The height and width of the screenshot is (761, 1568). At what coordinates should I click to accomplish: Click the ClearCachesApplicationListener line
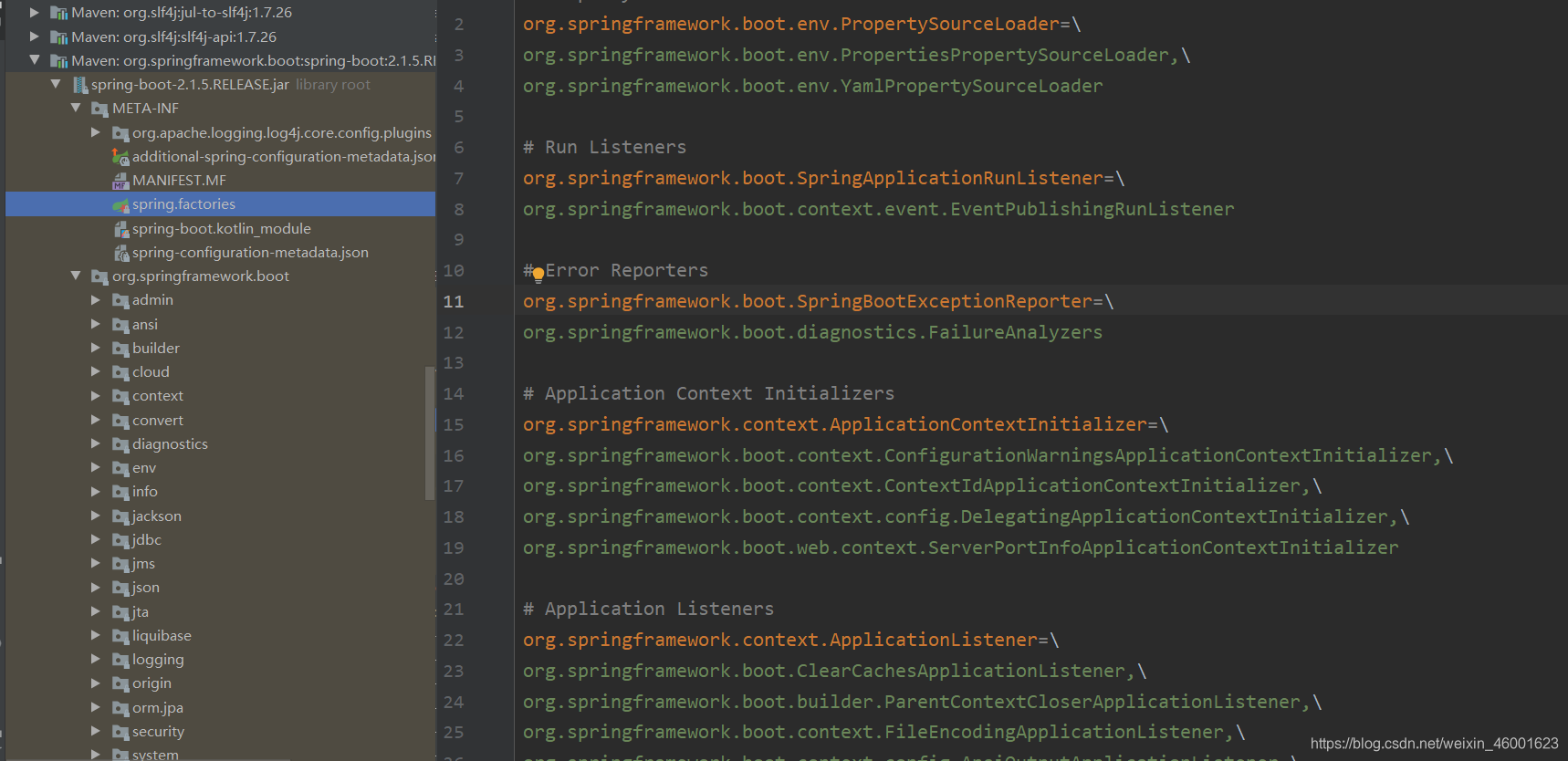[x=834, y=671]
